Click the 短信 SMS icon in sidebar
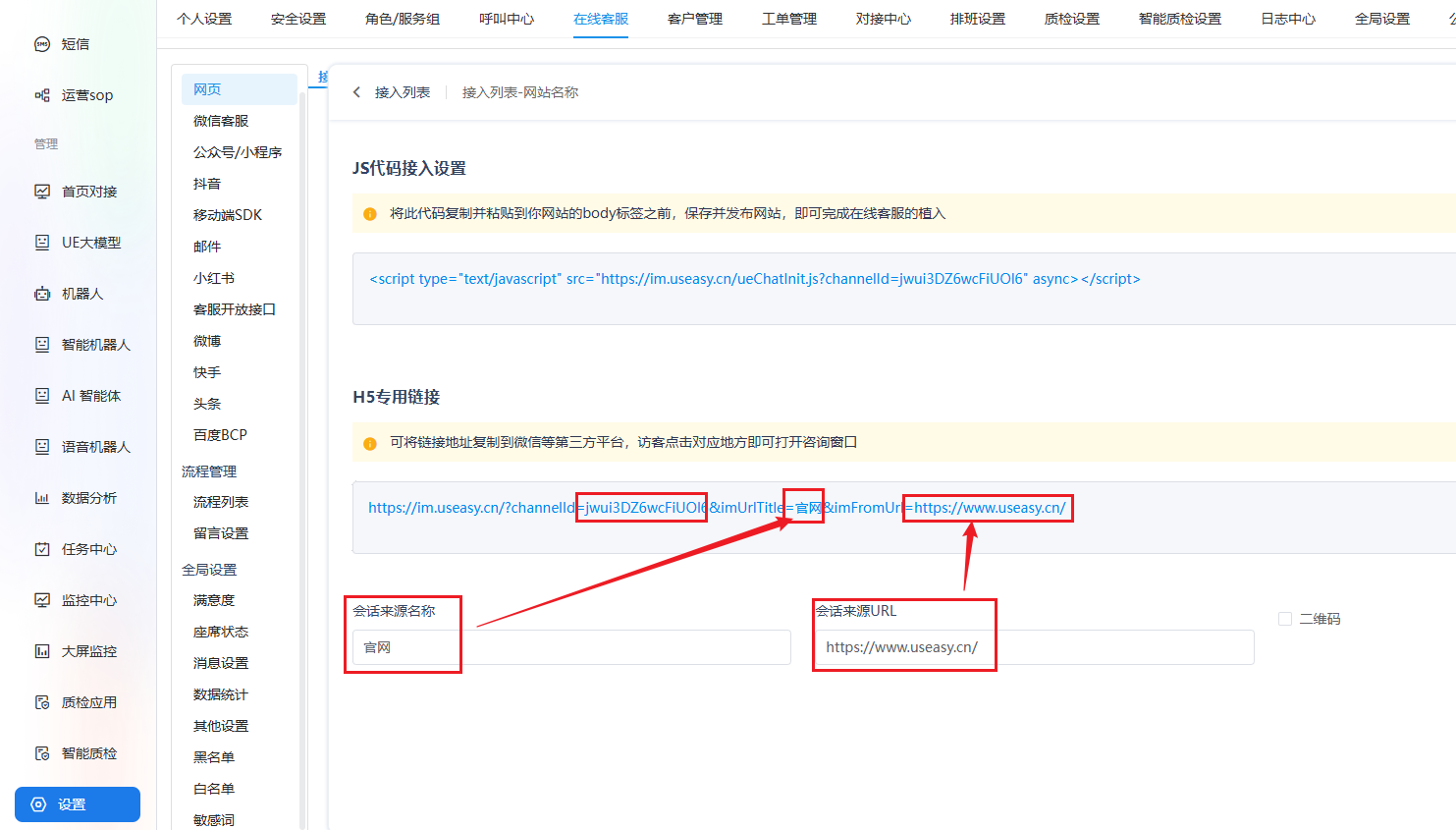 (42, 44)
